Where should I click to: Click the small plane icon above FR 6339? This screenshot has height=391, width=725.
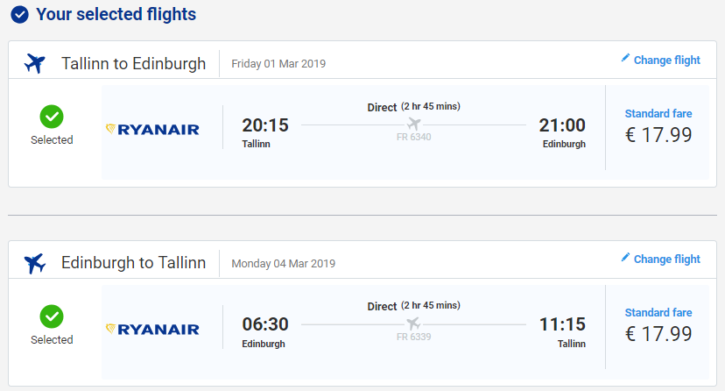414,324
